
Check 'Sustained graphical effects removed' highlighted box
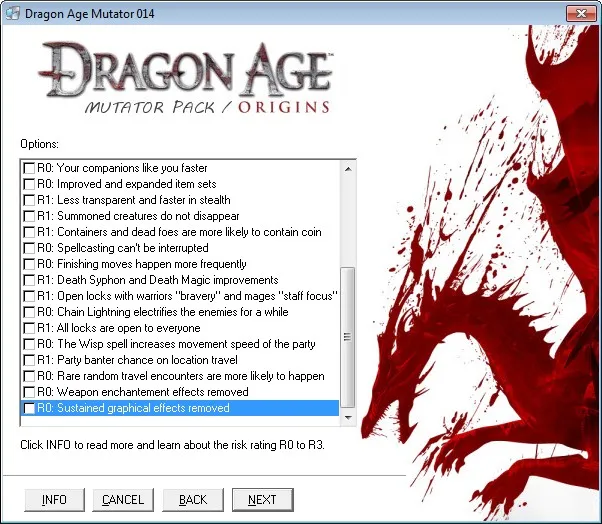[29, 408]
